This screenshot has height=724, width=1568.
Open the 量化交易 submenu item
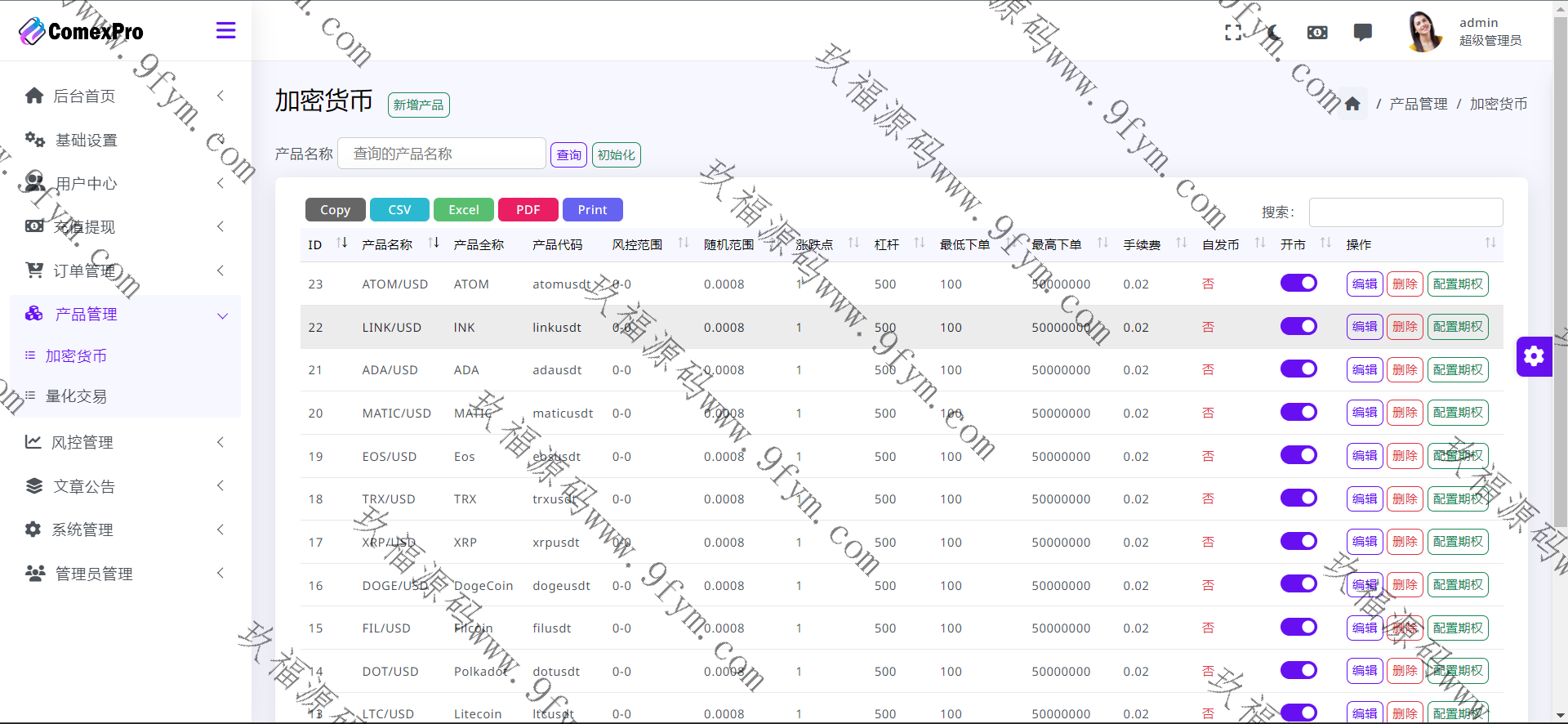click(76, 396)
